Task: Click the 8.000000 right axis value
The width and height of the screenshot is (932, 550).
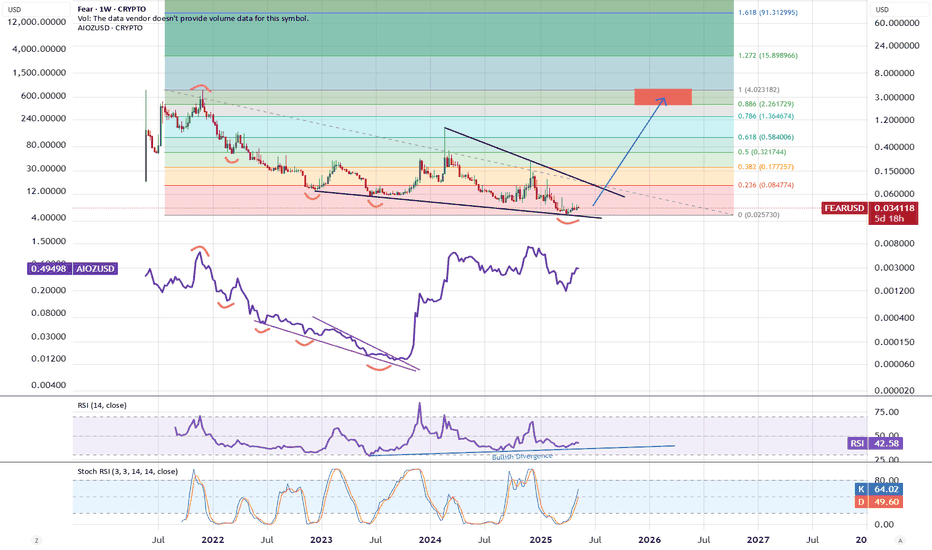Action: point(894,74)
